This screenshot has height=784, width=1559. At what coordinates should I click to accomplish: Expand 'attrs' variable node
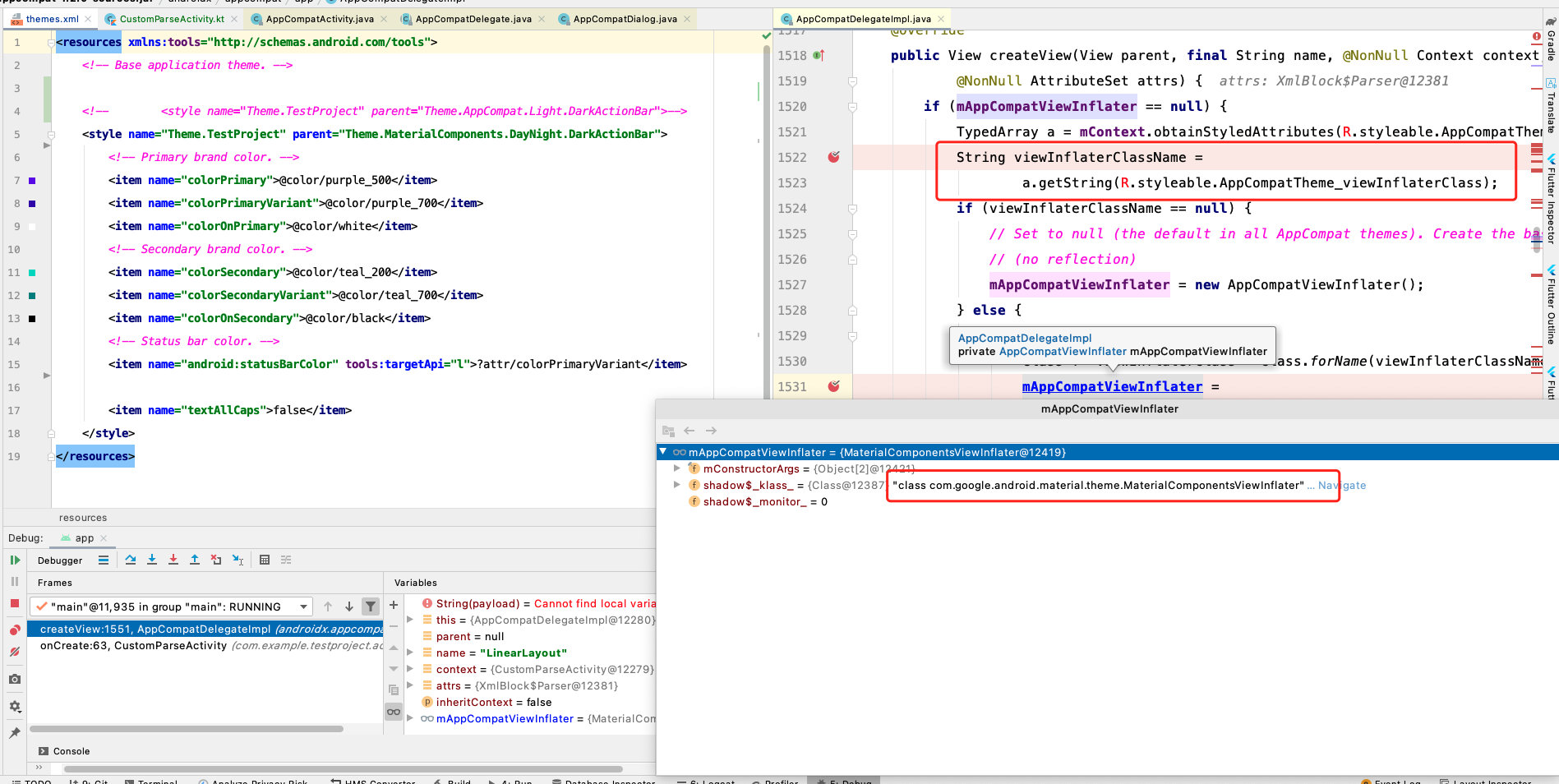(x=410, y=685)
